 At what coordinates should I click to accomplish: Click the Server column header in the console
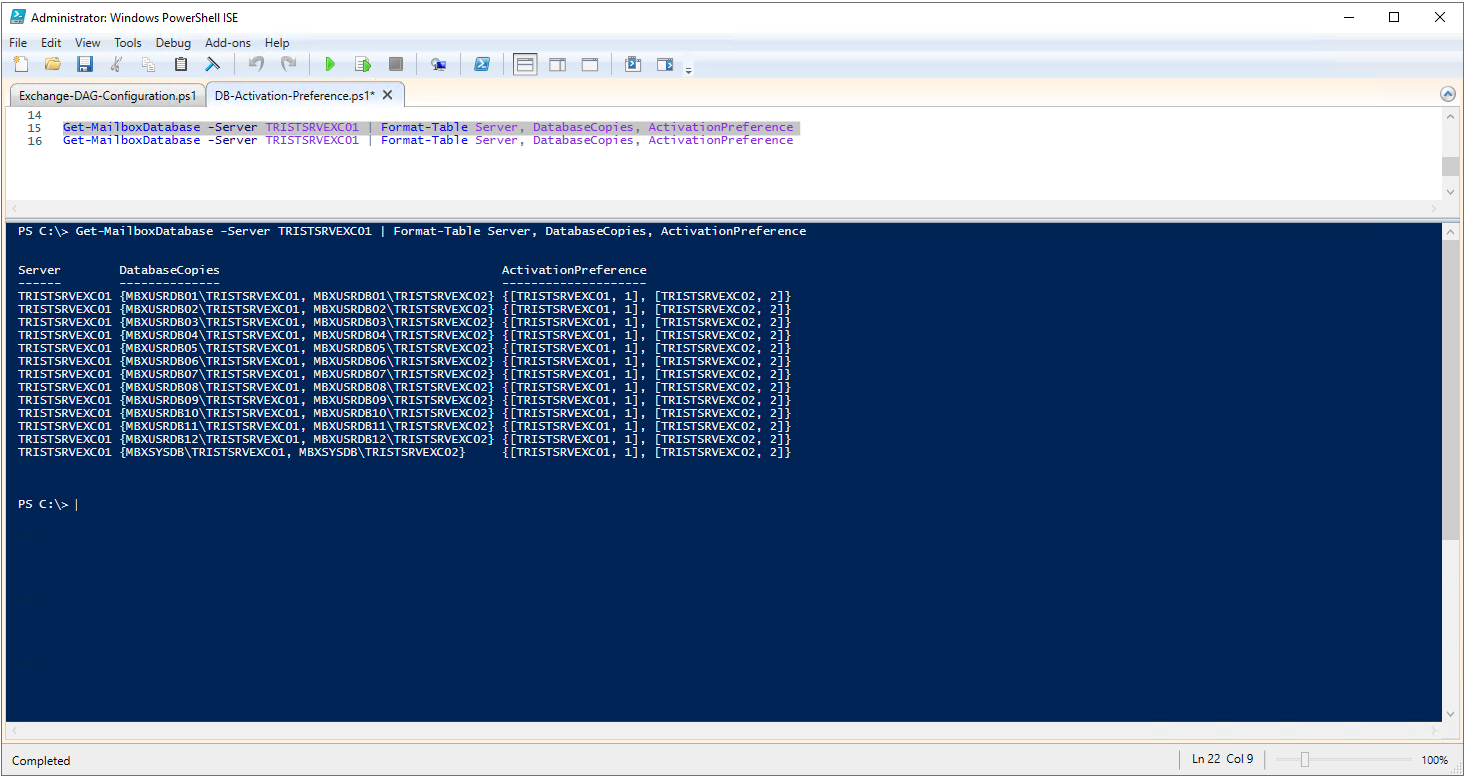39,270
